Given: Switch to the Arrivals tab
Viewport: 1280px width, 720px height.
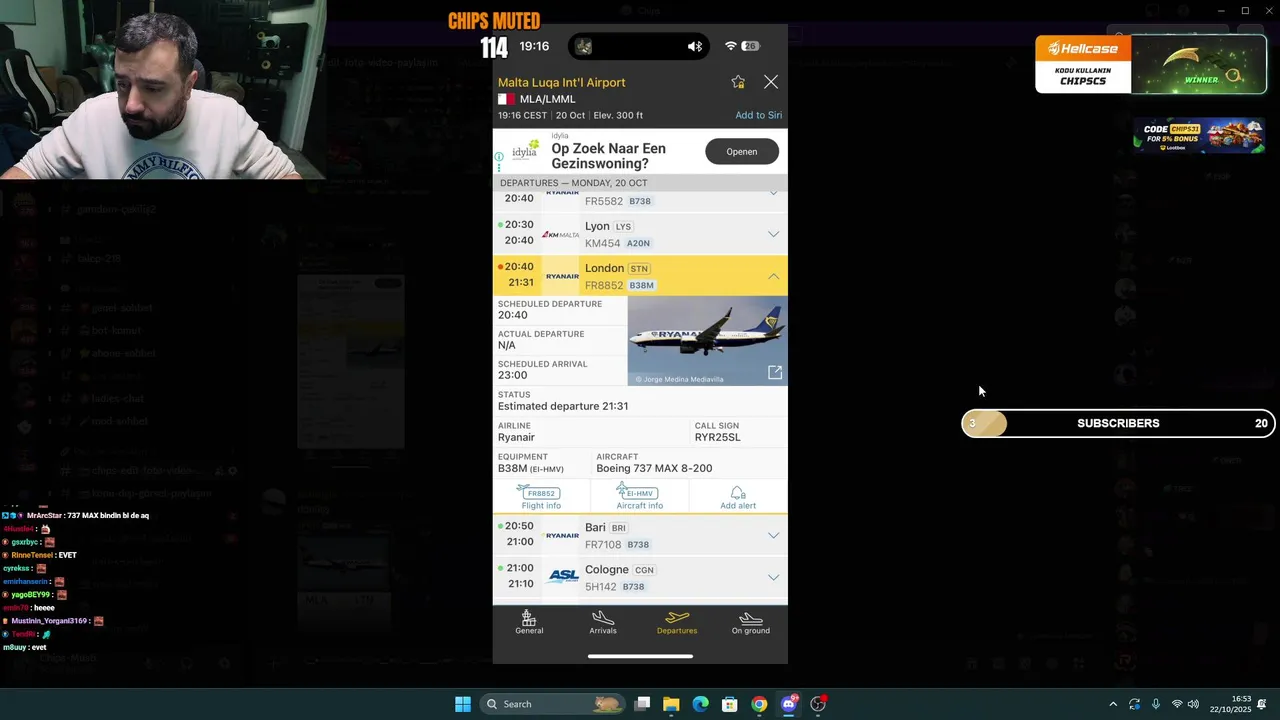Looking at the screenshot, I should tap(603, 622).
